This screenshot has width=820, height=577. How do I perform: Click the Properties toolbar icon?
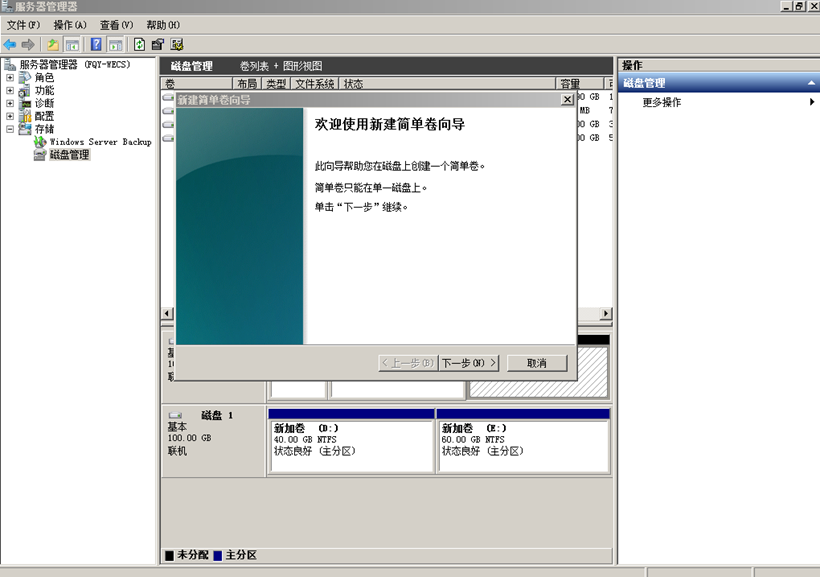(x=158, y=44)
